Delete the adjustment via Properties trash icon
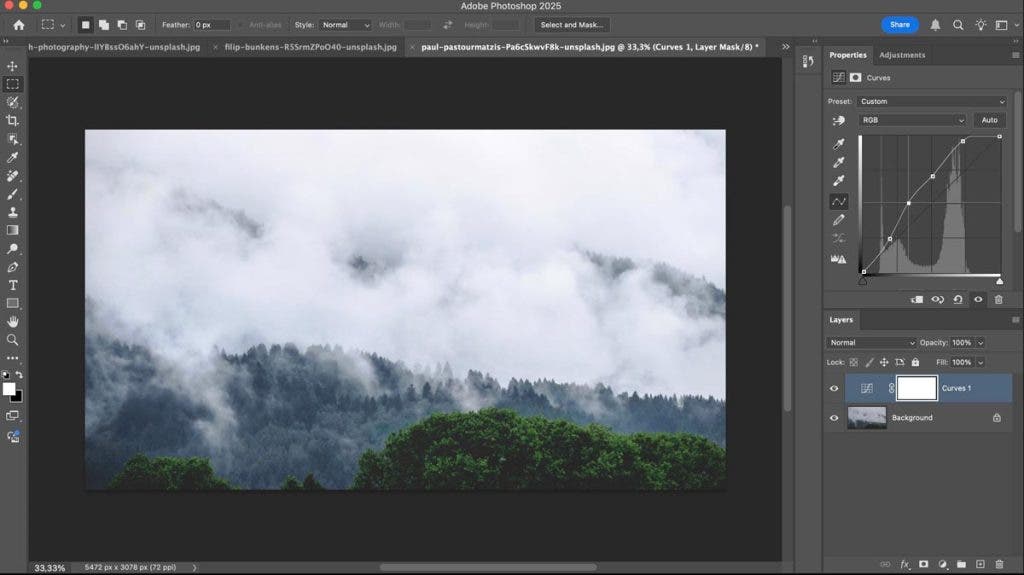The image size is (1024, 575). point(999,299)
